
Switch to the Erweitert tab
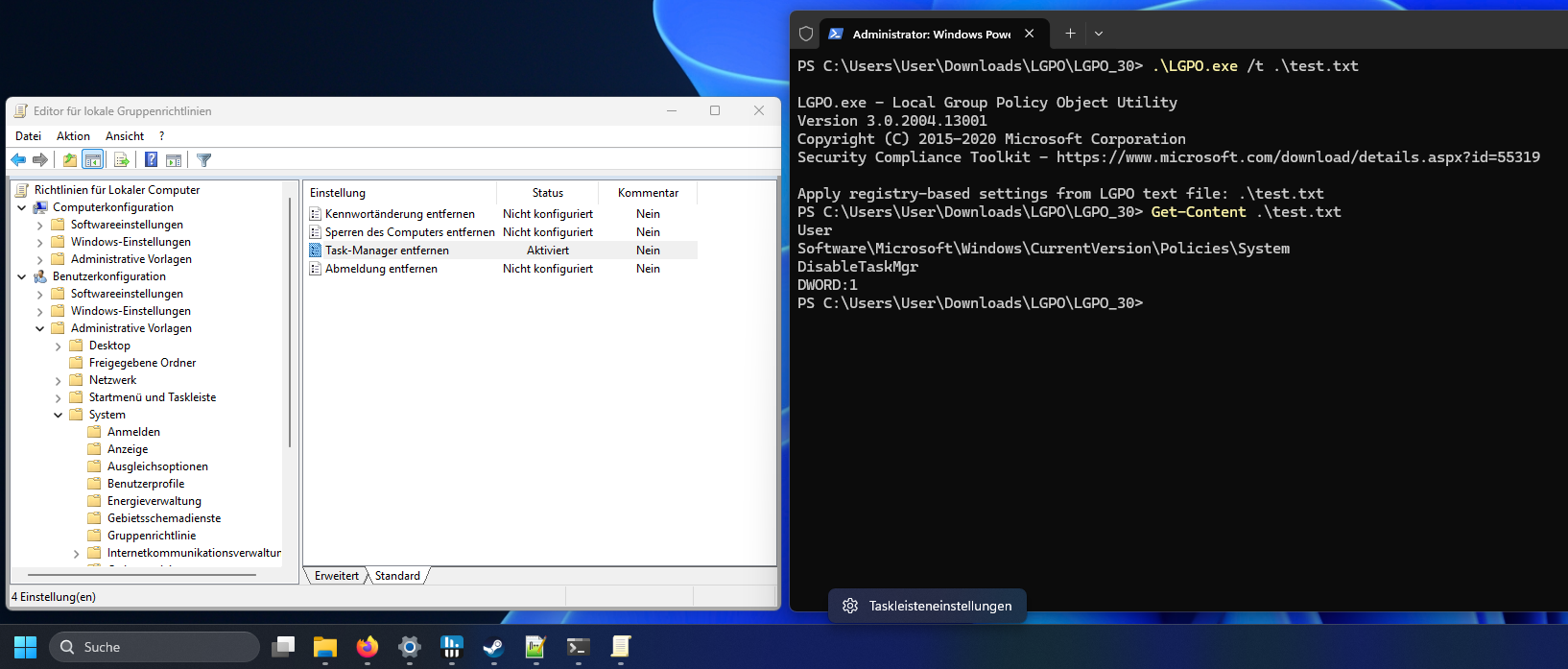click(336, 576)
